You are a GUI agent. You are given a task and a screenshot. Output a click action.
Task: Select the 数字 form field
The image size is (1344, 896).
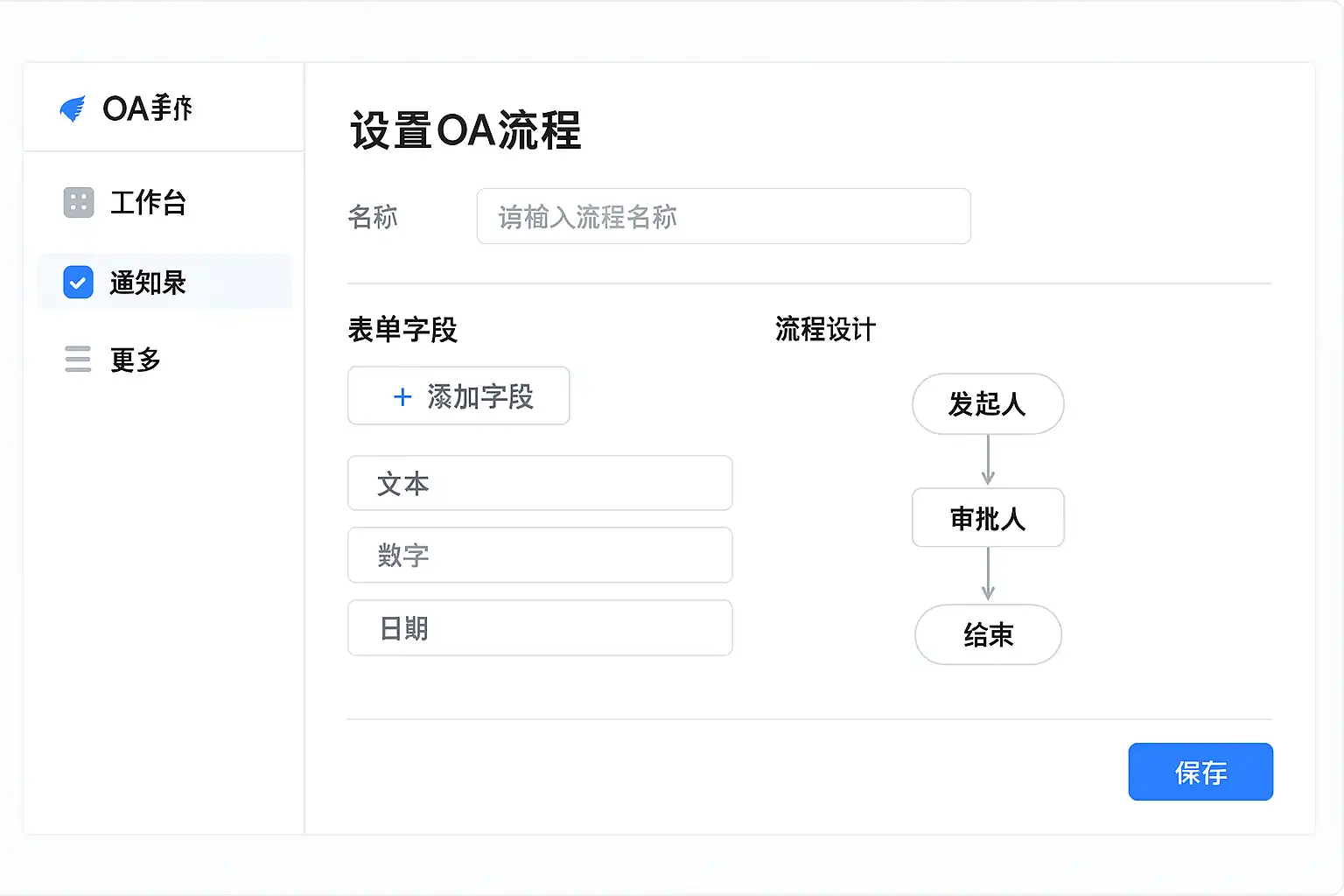pos(539,555)
